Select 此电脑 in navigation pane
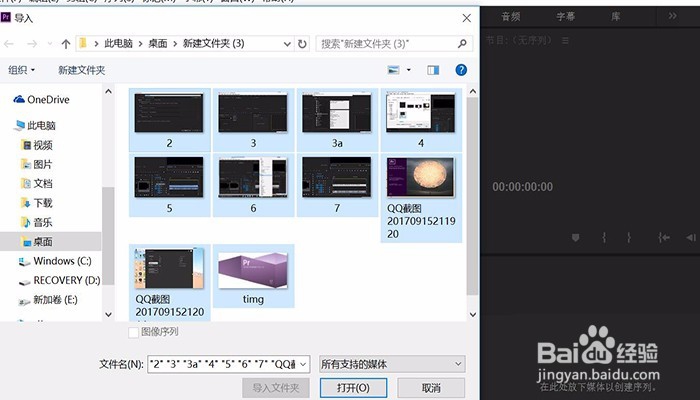Image resolution: width=700 pixels, height=400 pixels. (35, 125)
